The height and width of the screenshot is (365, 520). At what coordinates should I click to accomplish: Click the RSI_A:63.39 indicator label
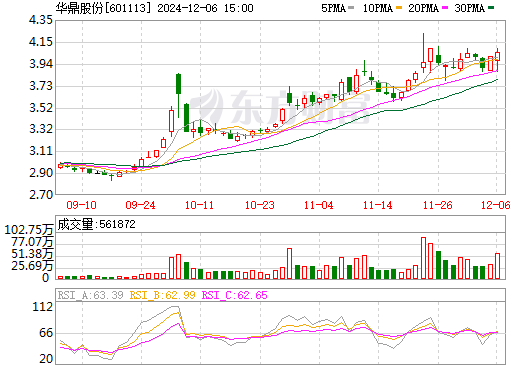[90, 295]
